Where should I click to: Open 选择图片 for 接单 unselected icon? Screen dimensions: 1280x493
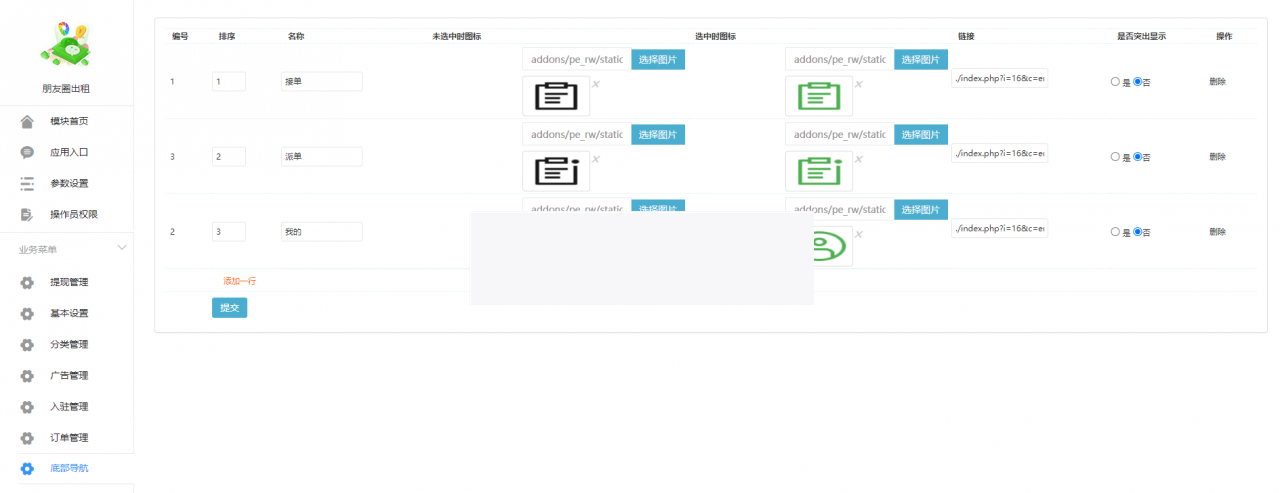(x=657, y=60)
